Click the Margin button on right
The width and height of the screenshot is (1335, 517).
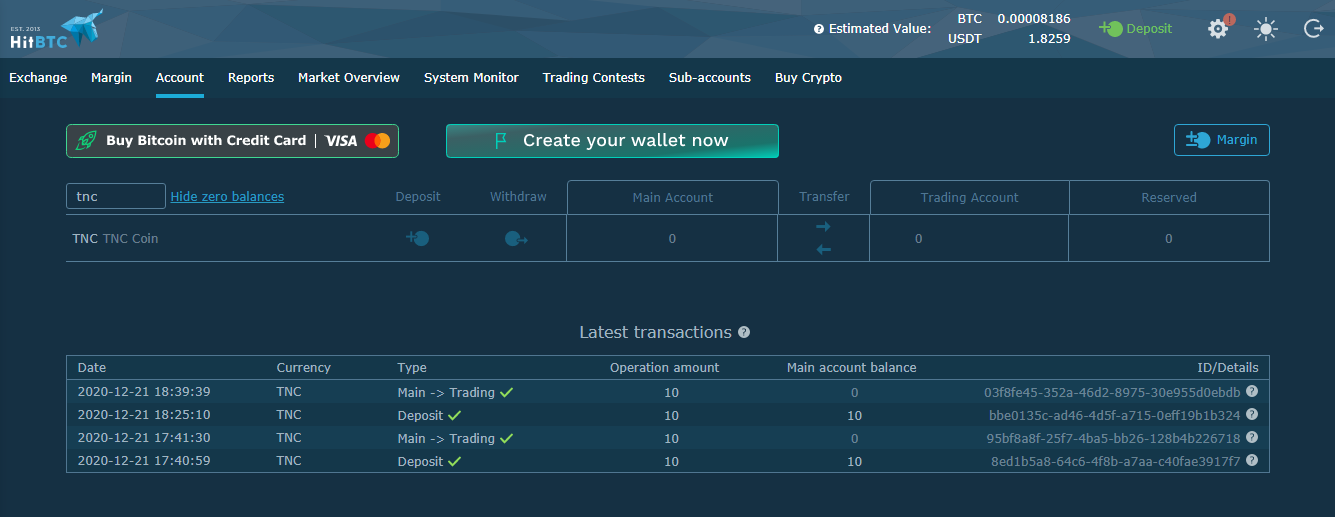[1222, 140]
